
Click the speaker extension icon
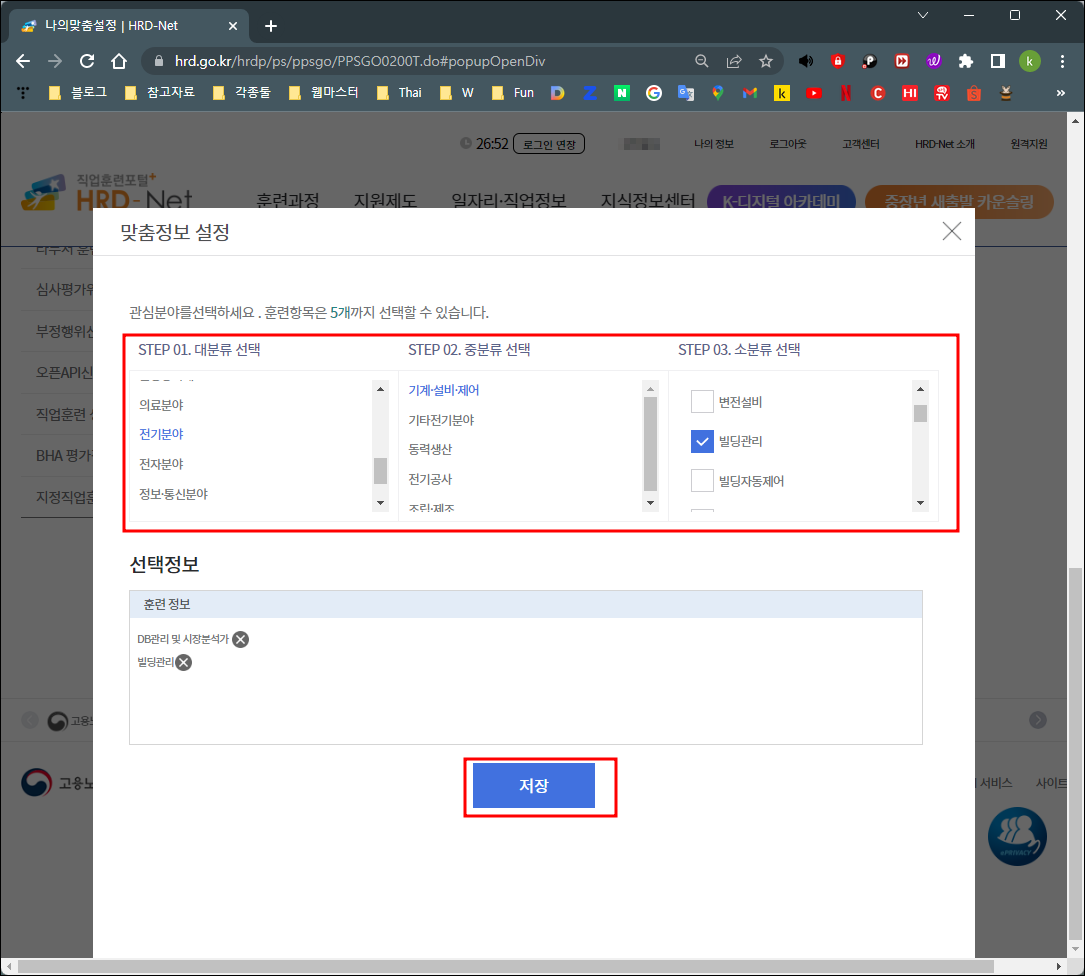tap(805, 61)
